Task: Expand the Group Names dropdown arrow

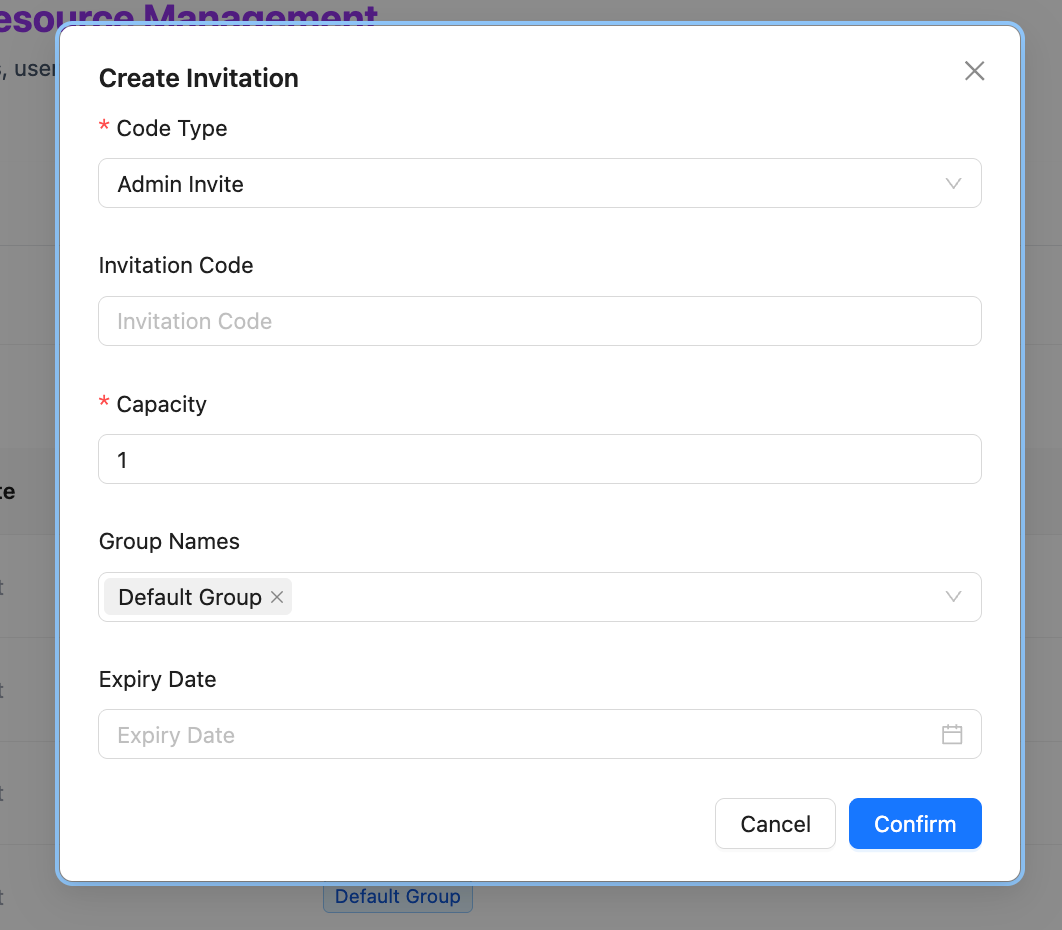Action: point(953,597)
